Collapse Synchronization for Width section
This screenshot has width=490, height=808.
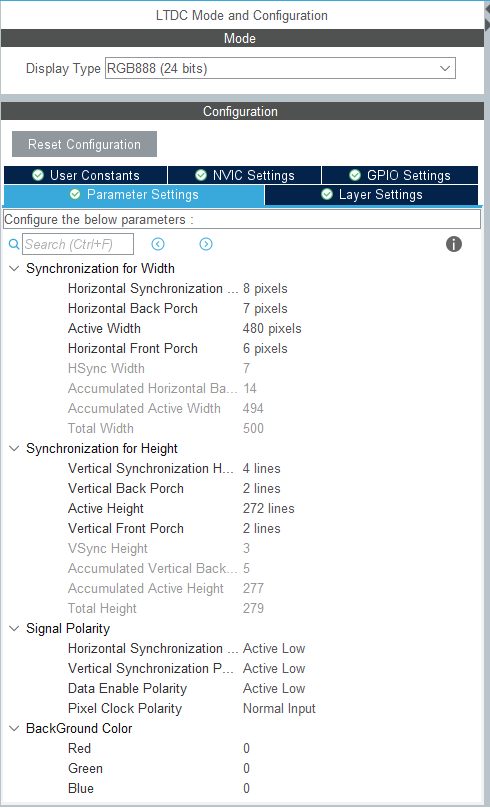tap(14, 268)
